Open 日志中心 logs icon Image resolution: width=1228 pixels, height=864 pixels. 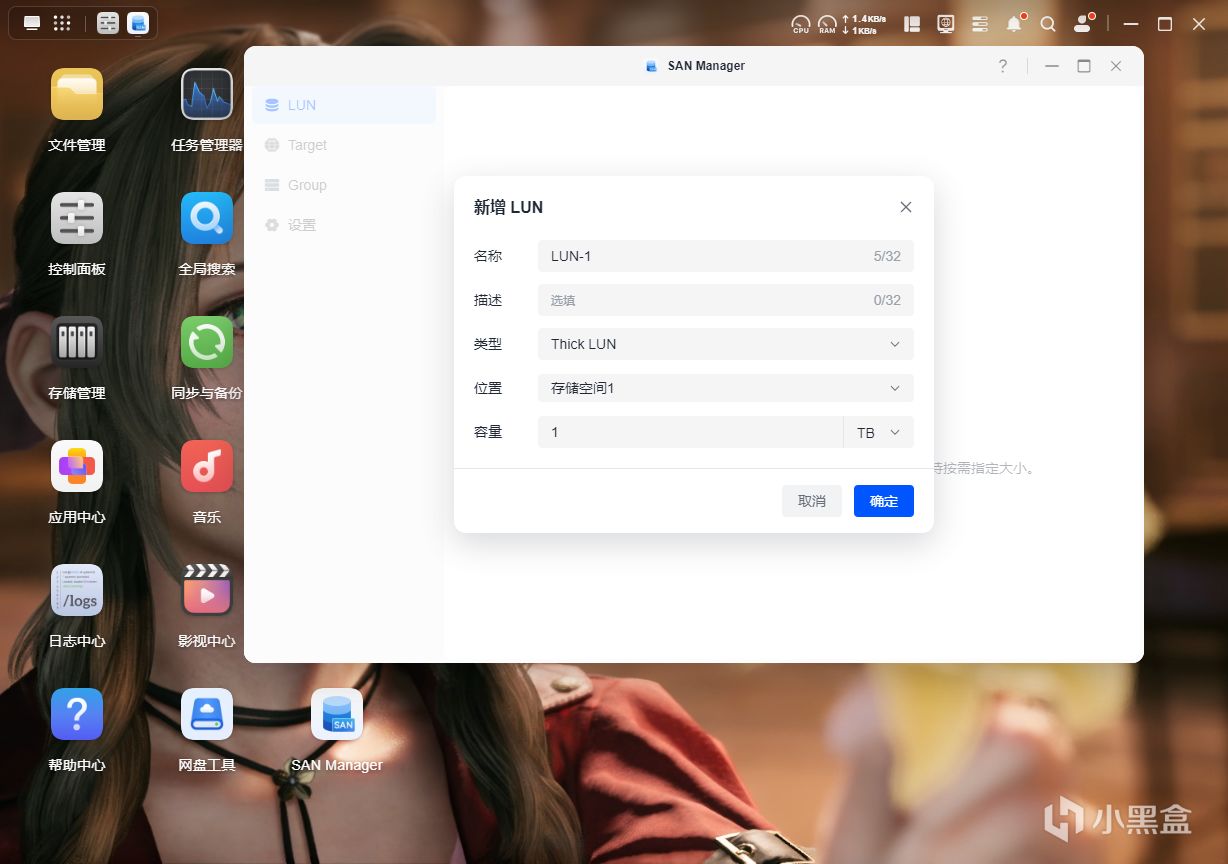(77, 590)
